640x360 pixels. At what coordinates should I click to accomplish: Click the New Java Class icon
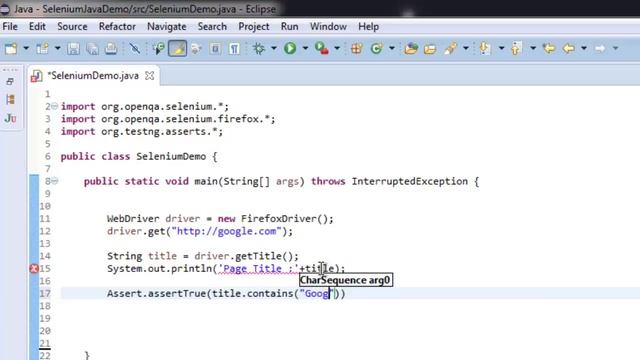[376, 49]
